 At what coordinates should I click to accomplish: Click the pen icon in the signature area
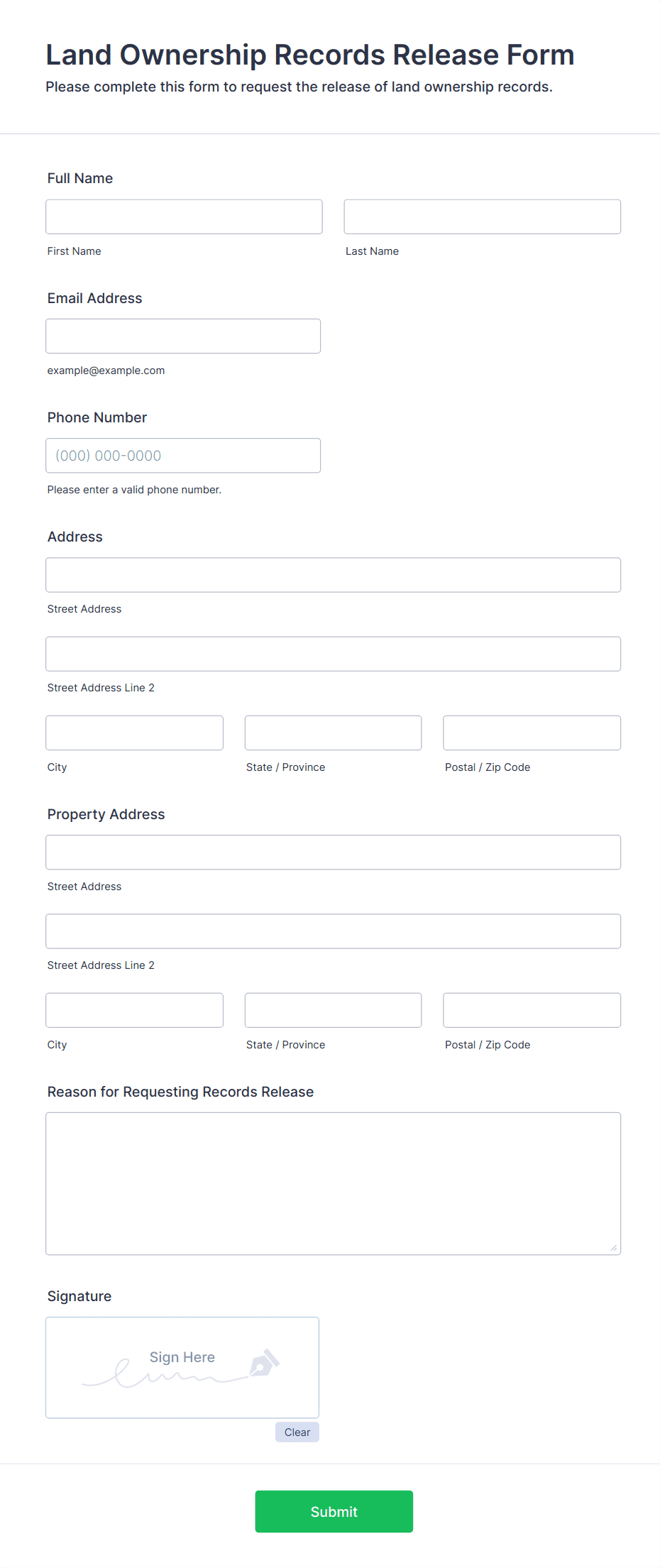click(263, 1359)
